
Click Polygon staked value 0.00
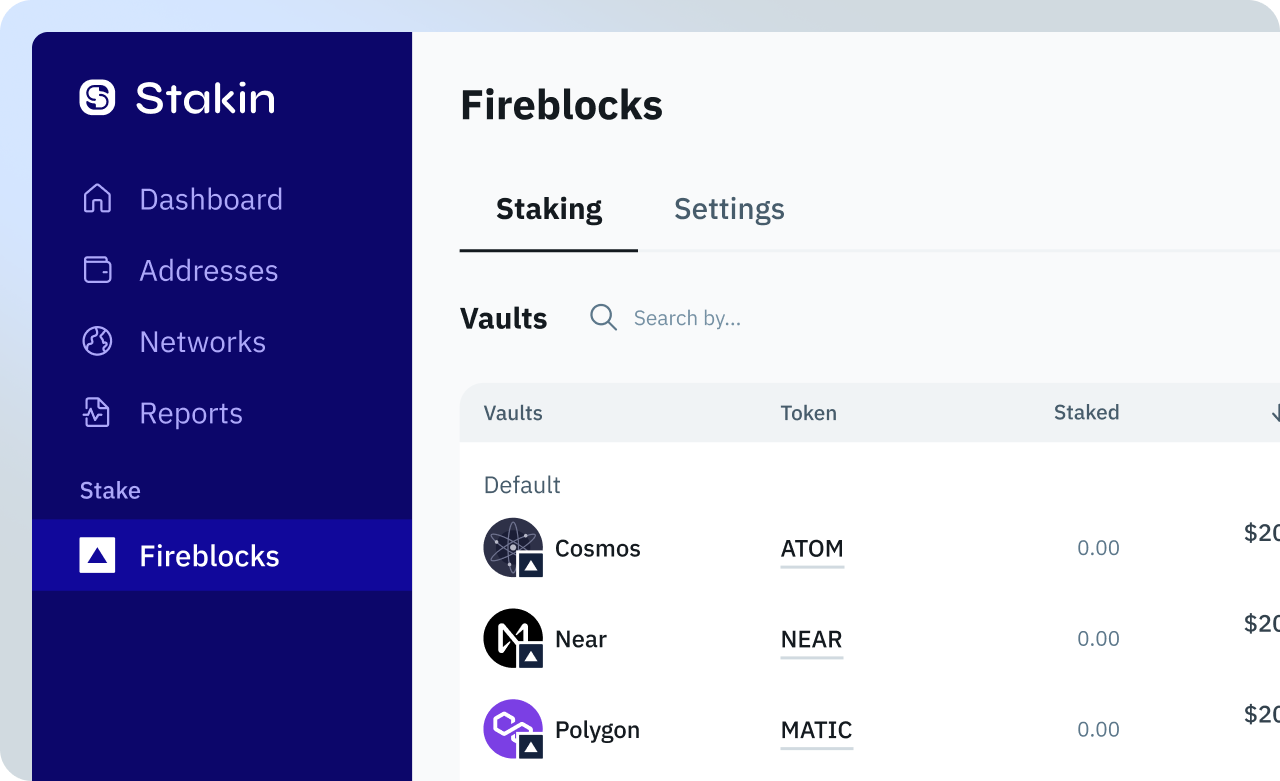1098,730
